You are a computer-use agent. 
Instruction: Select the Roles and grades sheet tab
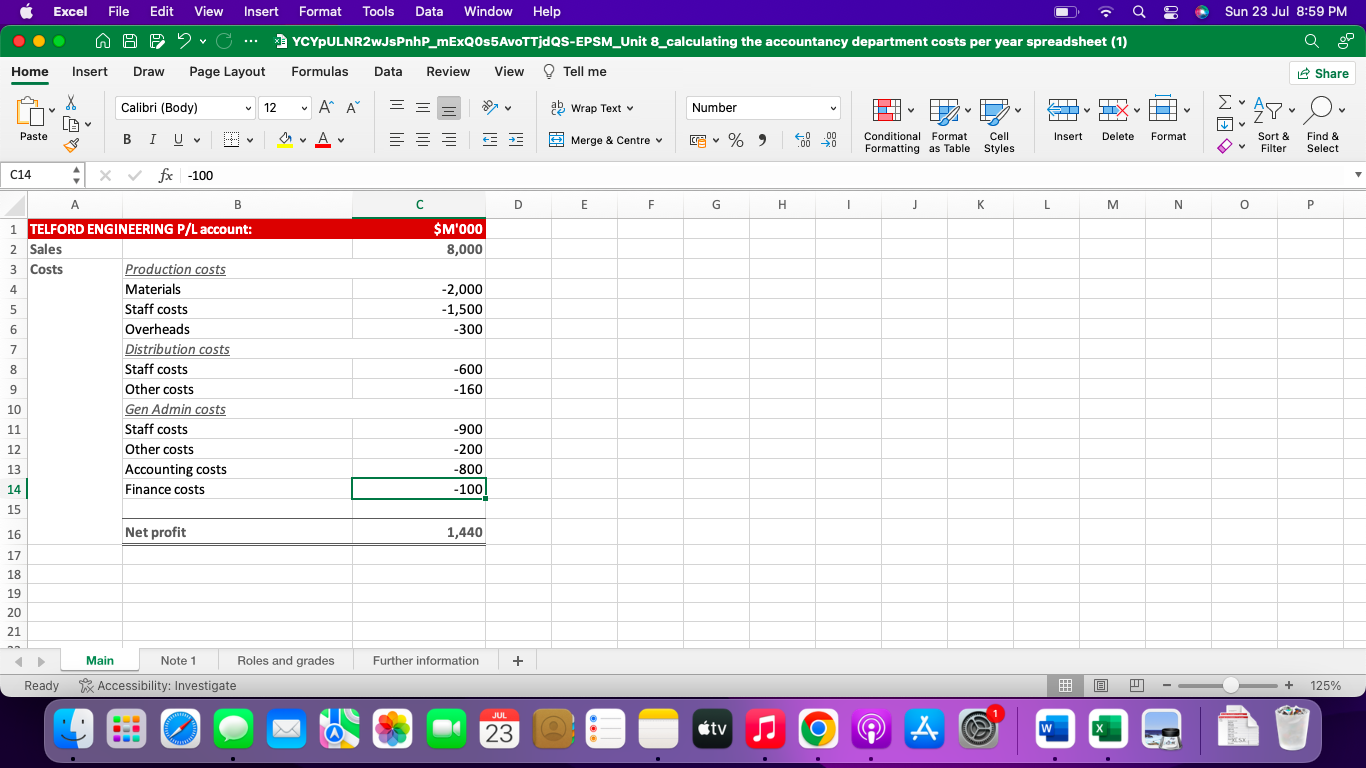285,660
